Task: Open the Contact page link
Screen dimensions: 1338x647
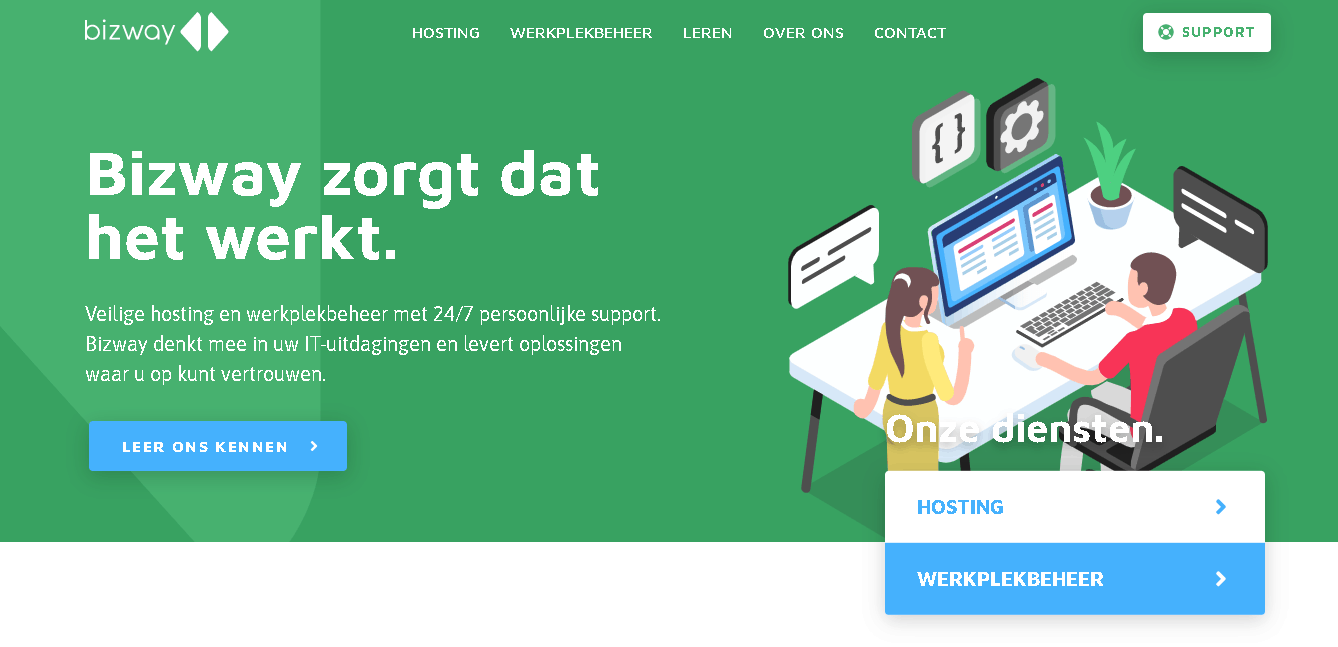Action: (910, 33)
